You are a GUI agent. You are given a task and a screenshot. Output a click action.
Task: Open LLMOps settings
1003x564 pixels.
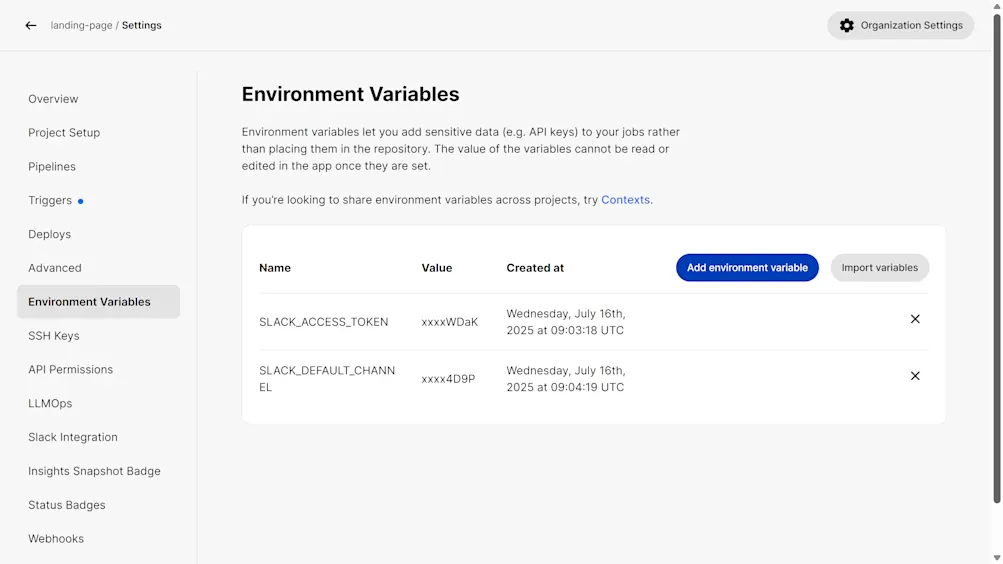pyautogui.click(x=50, y=404)
